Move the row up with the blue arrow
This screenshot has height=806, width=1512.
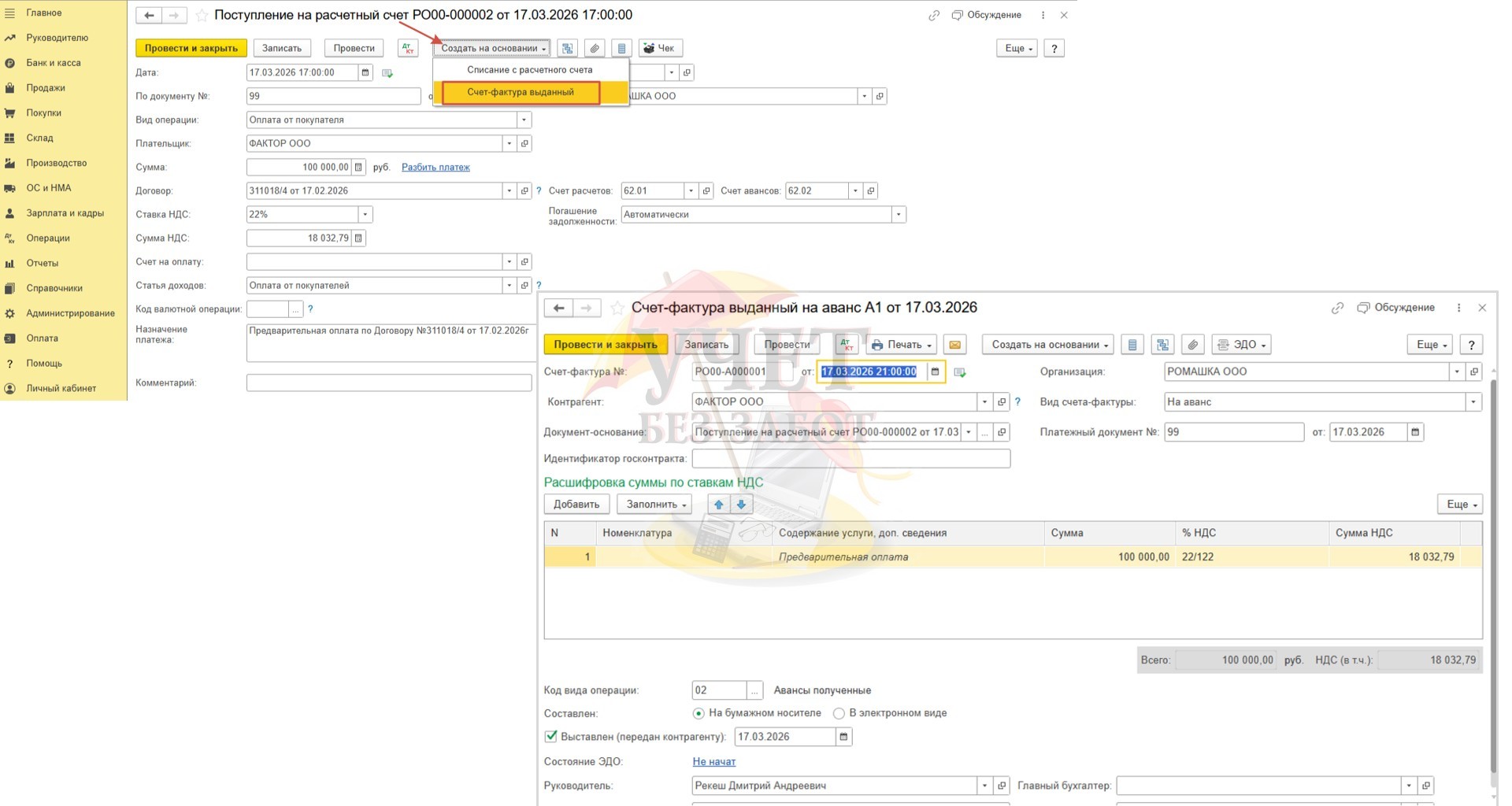718,505
